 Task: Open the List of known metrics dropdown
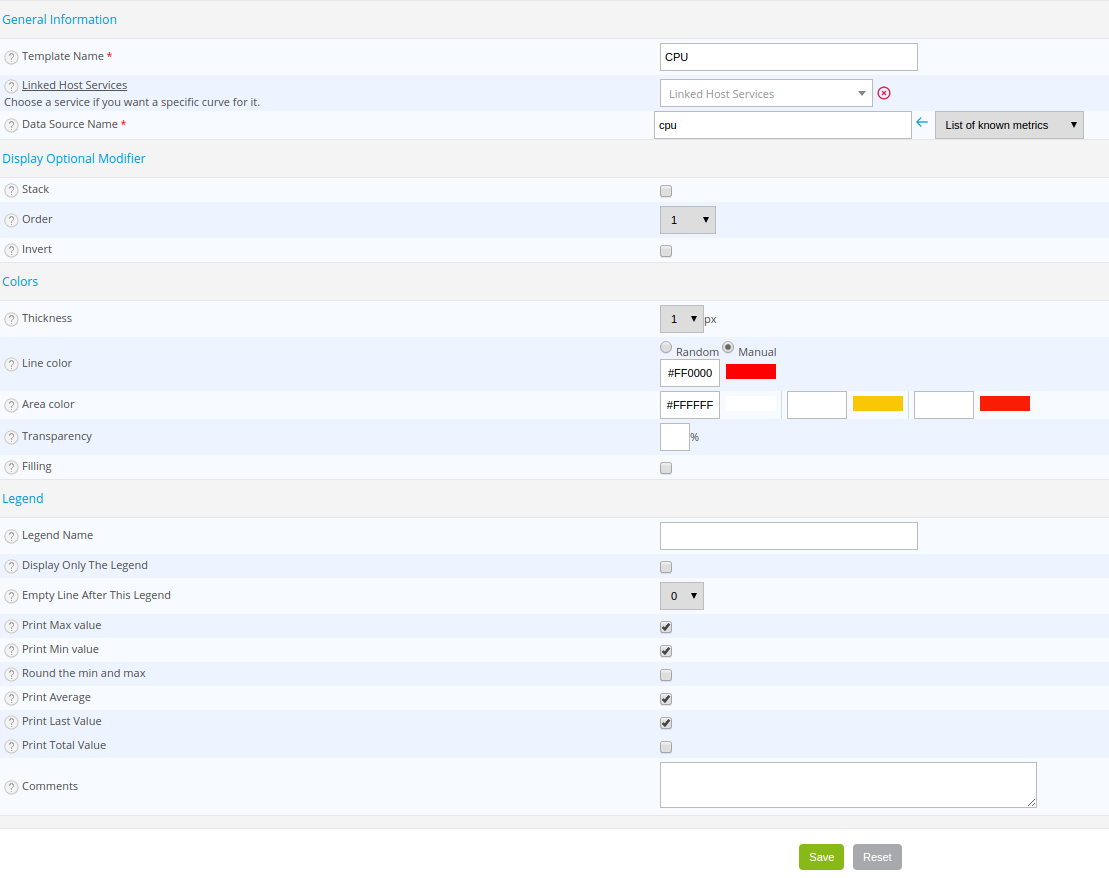point(1009,125)
